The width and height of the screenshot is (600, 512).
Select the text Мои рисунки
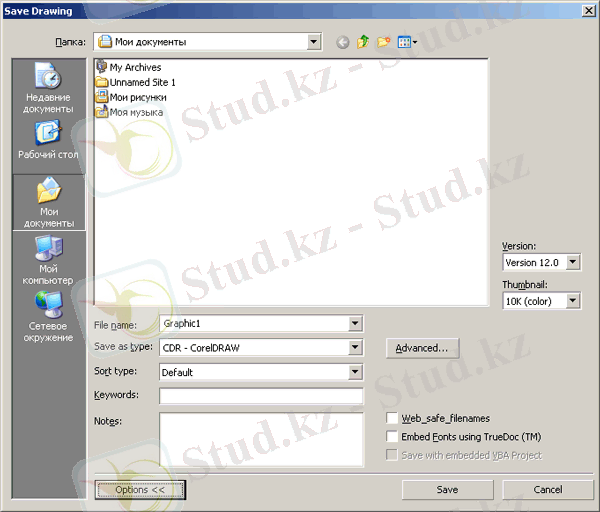(138, 97)
